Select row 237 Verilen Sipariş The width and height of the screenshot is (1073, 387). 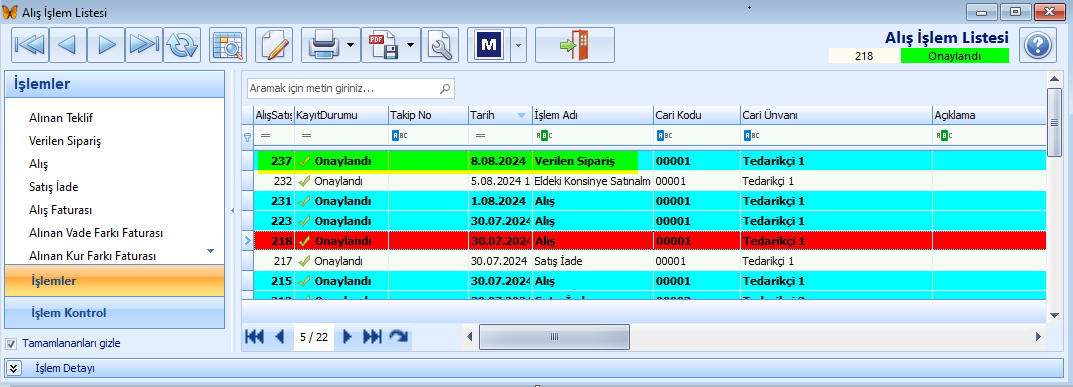point(650,161)
